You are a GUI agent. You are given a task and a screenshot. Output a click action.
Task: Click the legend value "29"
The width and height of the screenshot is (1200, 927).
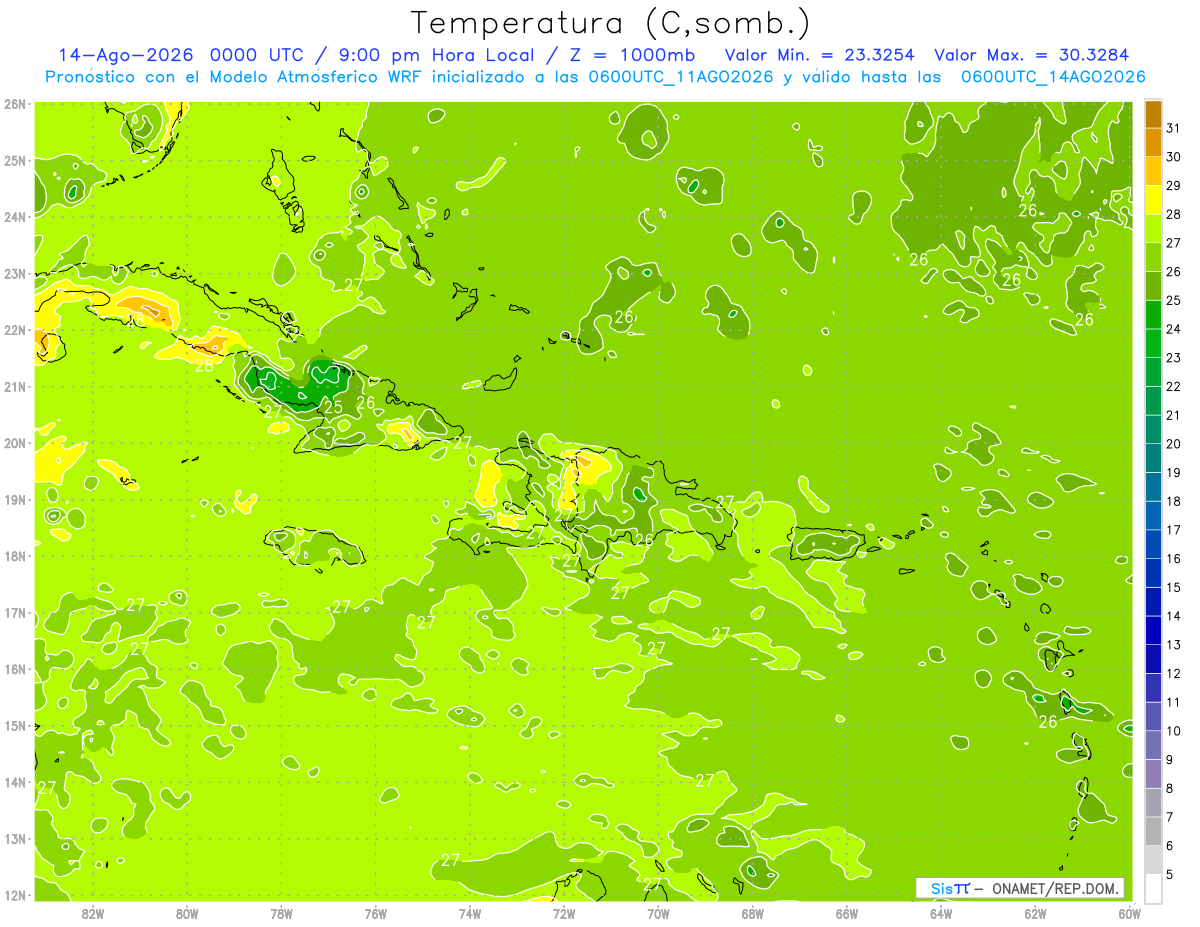(1173, 186)
